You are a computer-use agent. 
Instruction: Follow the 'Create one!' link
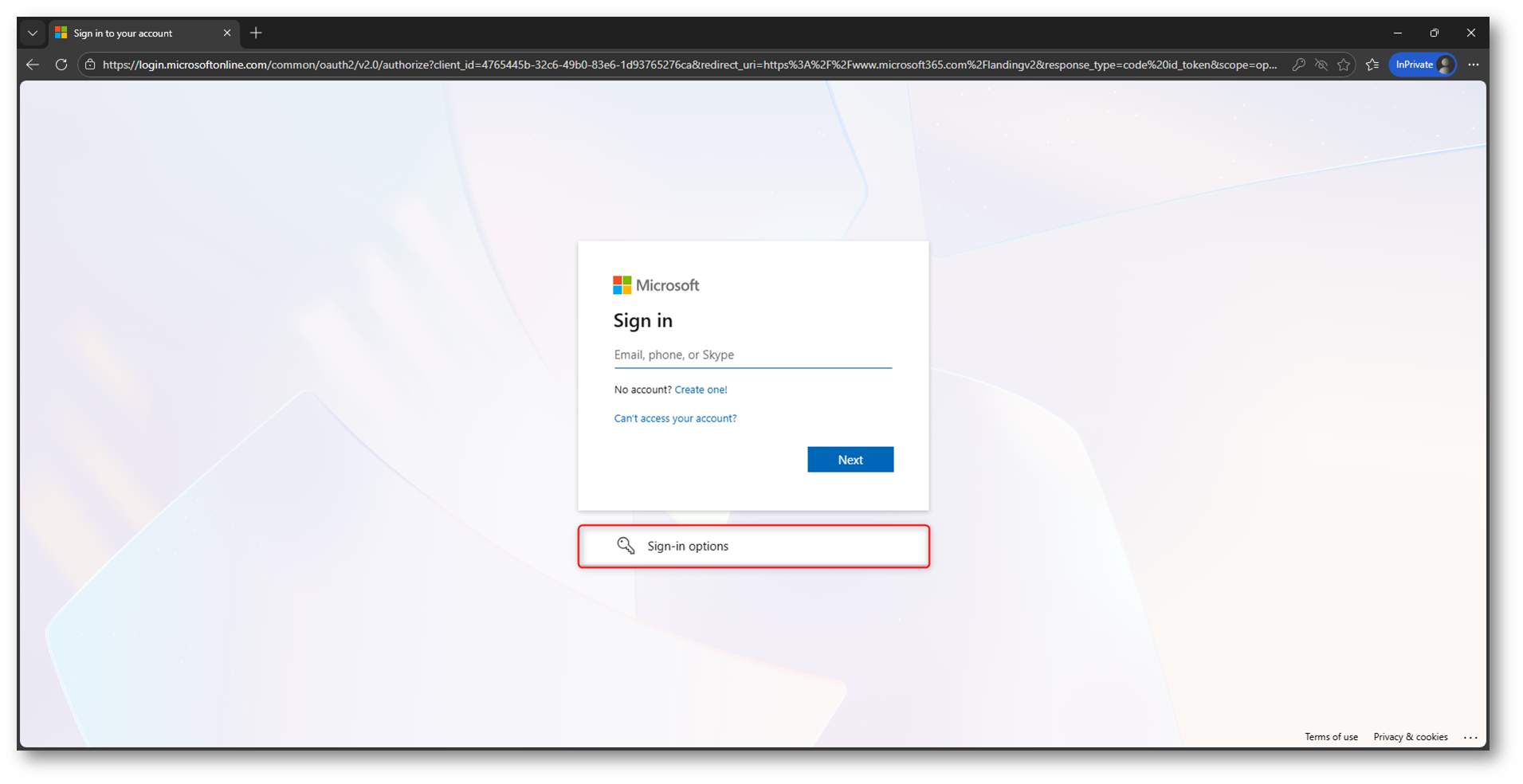[701, 390]
